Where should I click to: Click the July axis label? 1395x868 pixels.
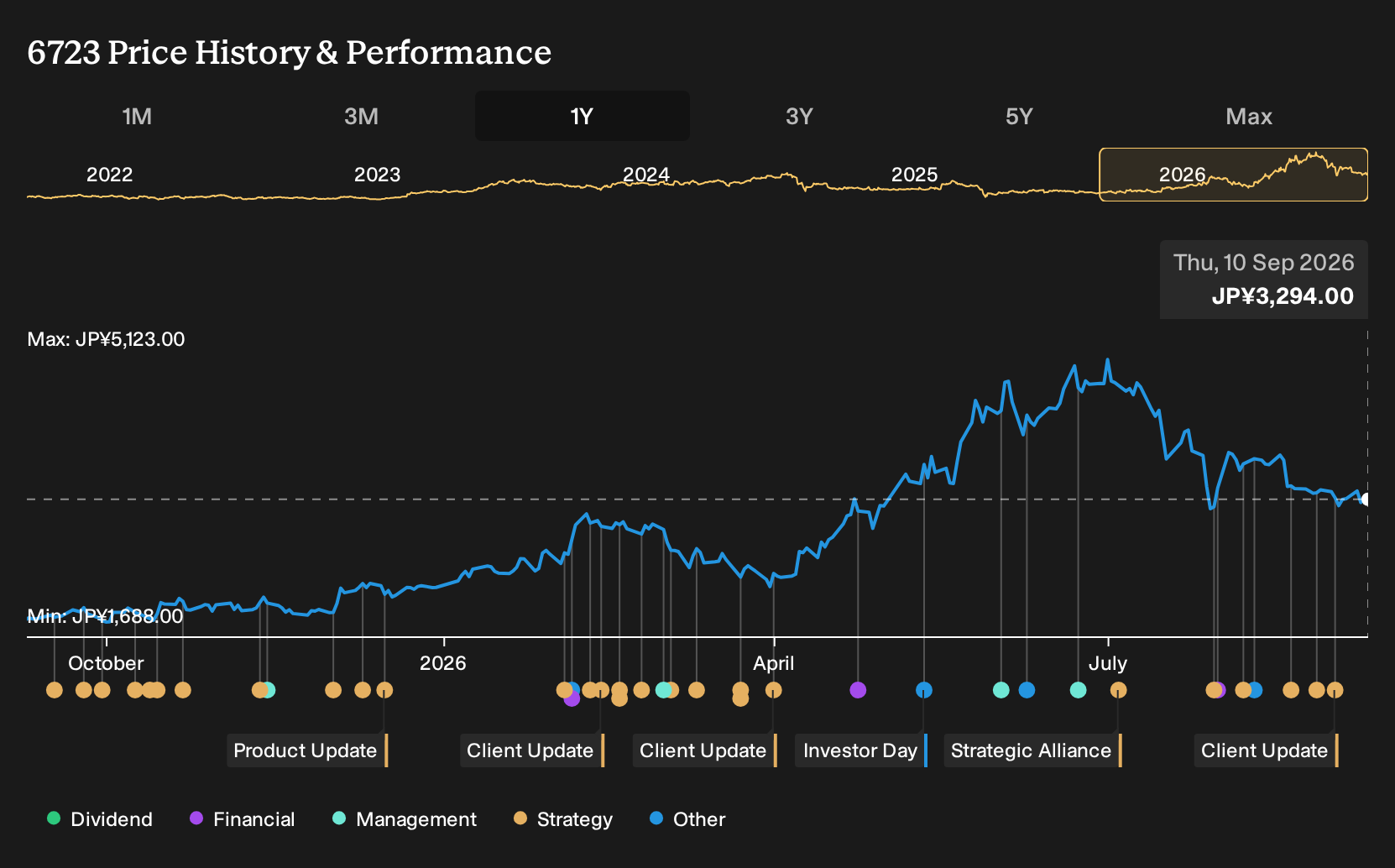1108,663
